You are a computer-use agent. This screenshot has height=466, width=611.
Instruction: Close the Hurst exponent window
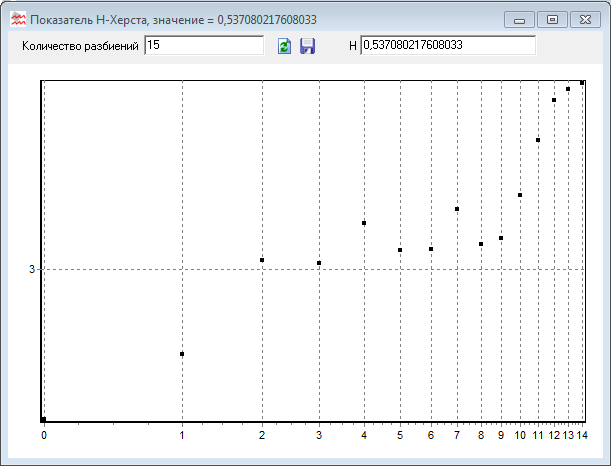click(583, 19)
